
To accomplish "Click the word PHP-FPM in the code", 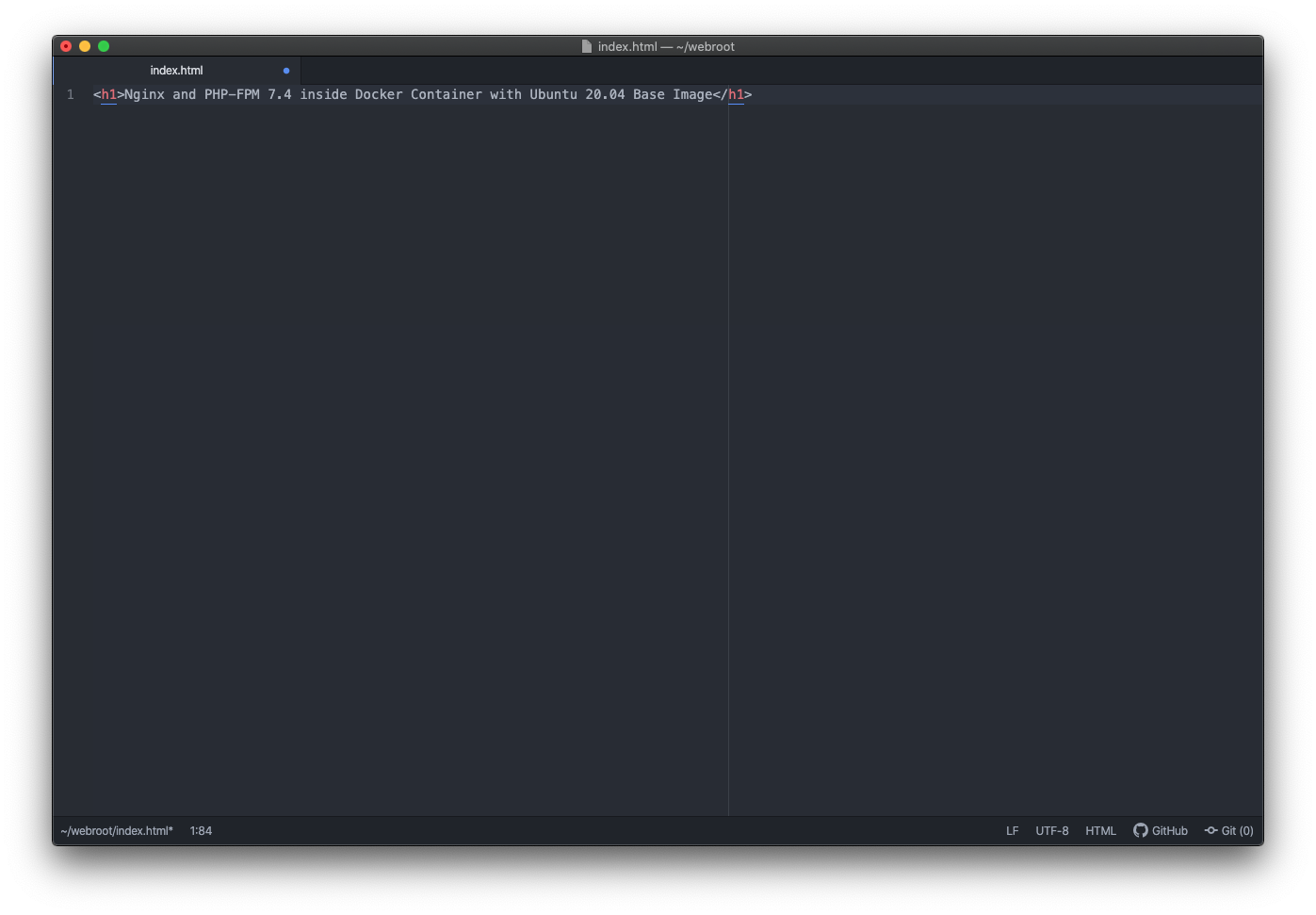I will pos(232,94).
